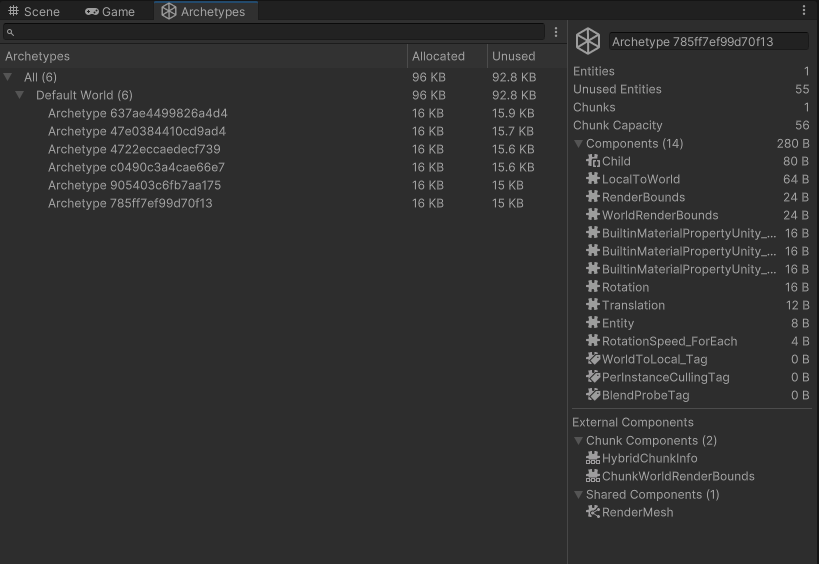Click the RenderBounds component icon
819x564 pixels.
pos(593,197)
